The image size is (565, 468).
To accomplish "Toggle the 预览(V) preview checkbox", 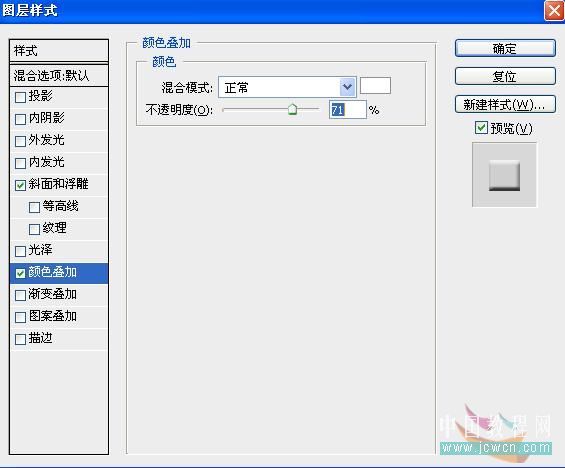I will (481, 128).
